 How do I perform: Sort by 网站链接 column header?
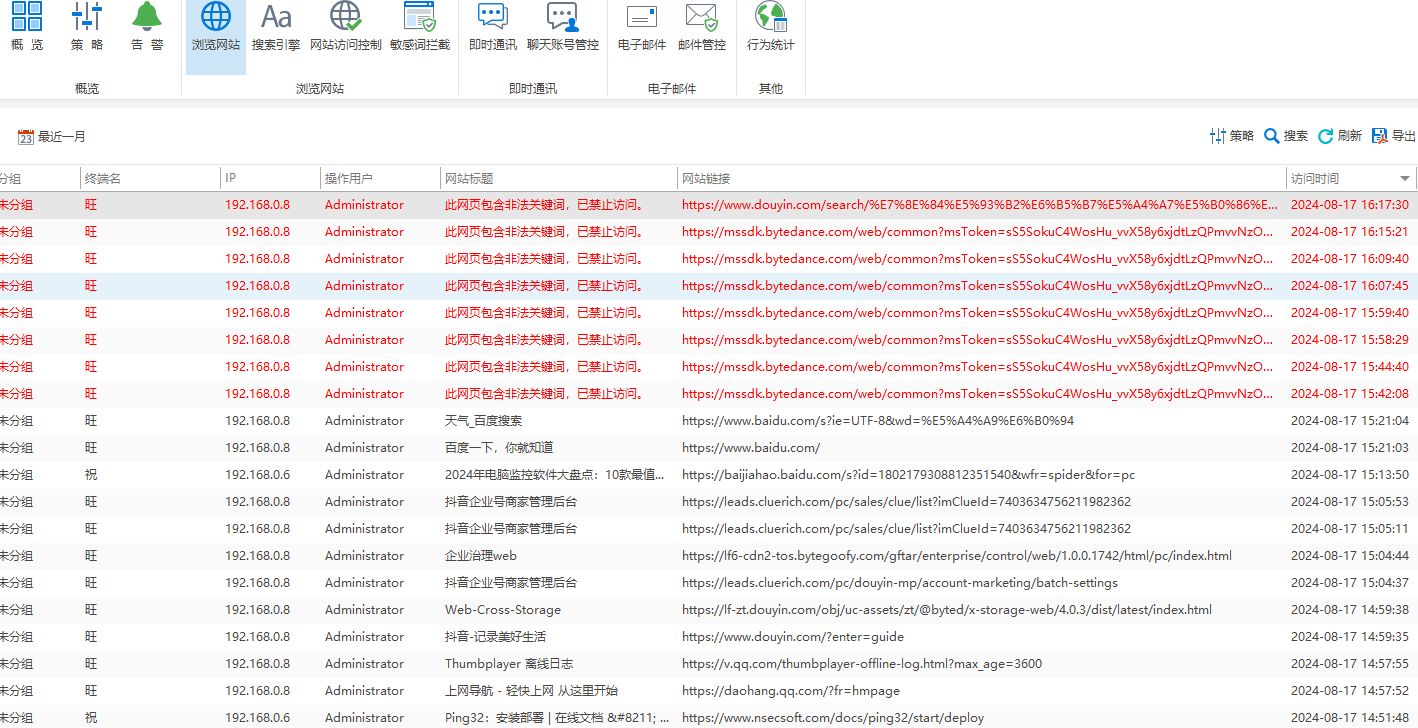coord(982,178)
